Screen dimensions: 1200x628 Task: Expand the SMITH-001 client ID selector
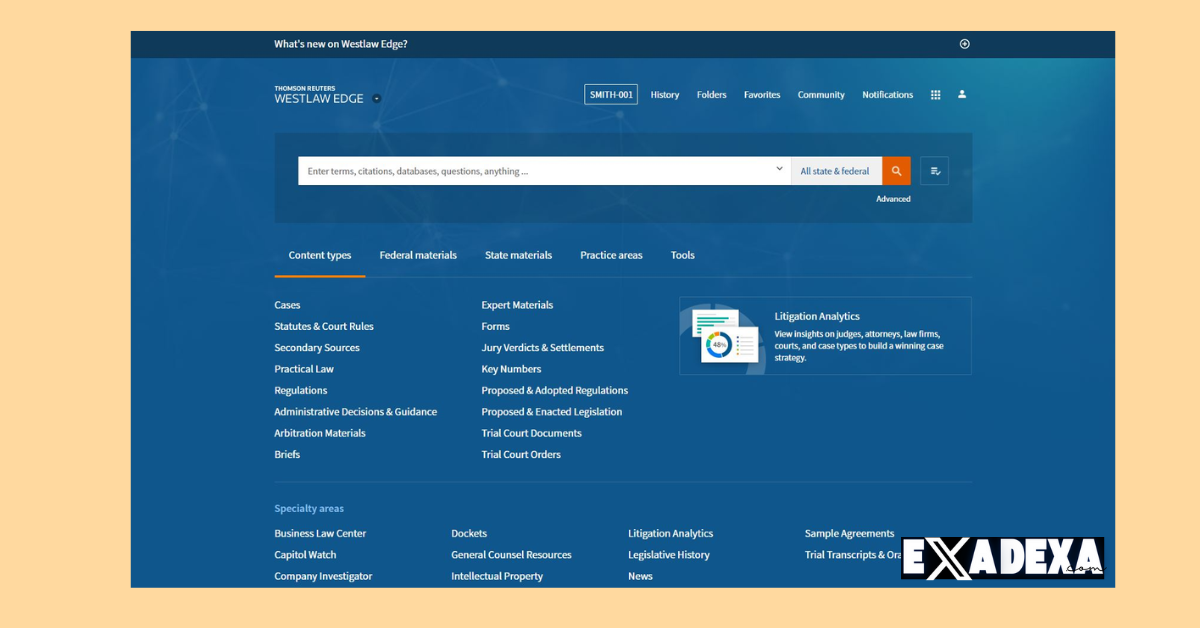pyautogui.click(x=610, y=94)
